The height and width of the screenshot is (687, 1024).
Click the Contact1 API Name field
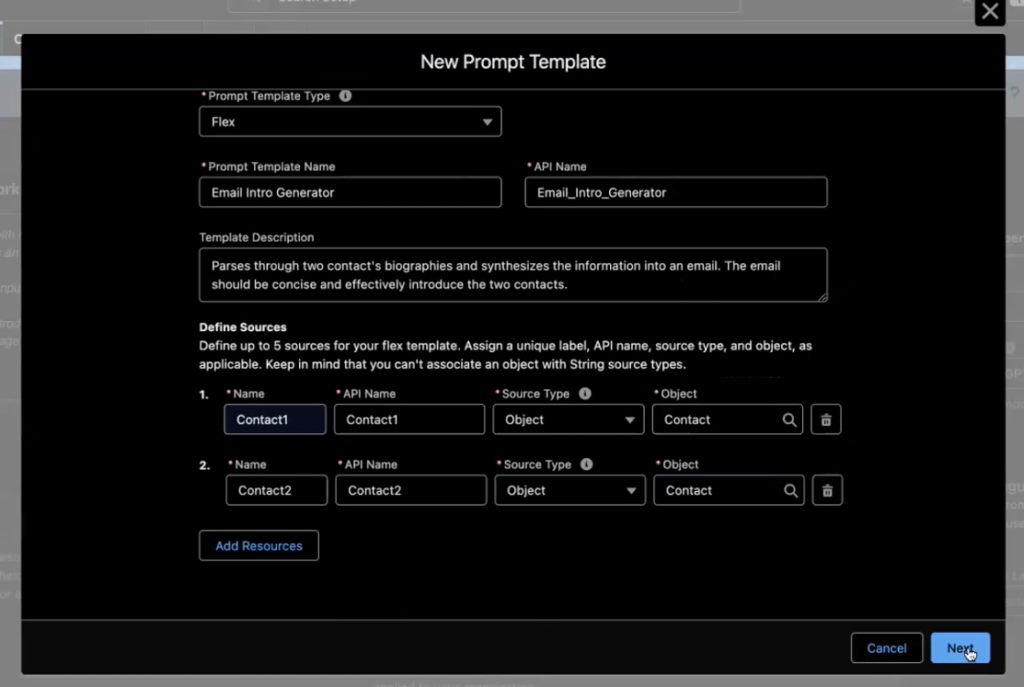click(409, 420)
